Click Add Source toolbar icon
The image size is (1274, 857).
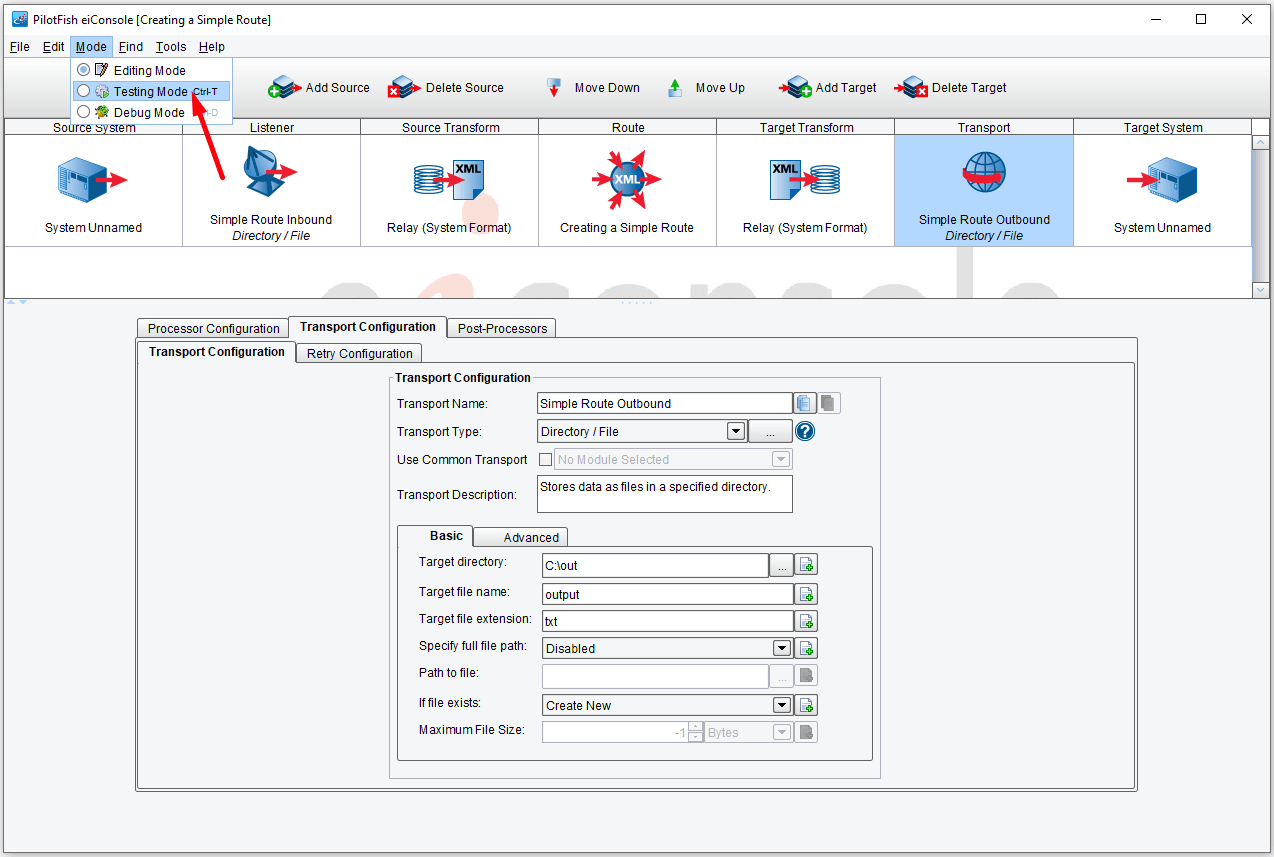pyautogui.click(x=284, y=88)
